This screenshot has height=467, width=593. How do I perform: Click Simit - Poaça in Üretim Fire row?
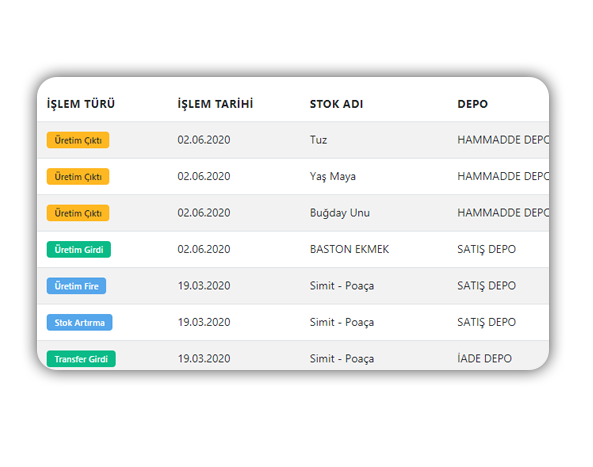pos(342,286)
